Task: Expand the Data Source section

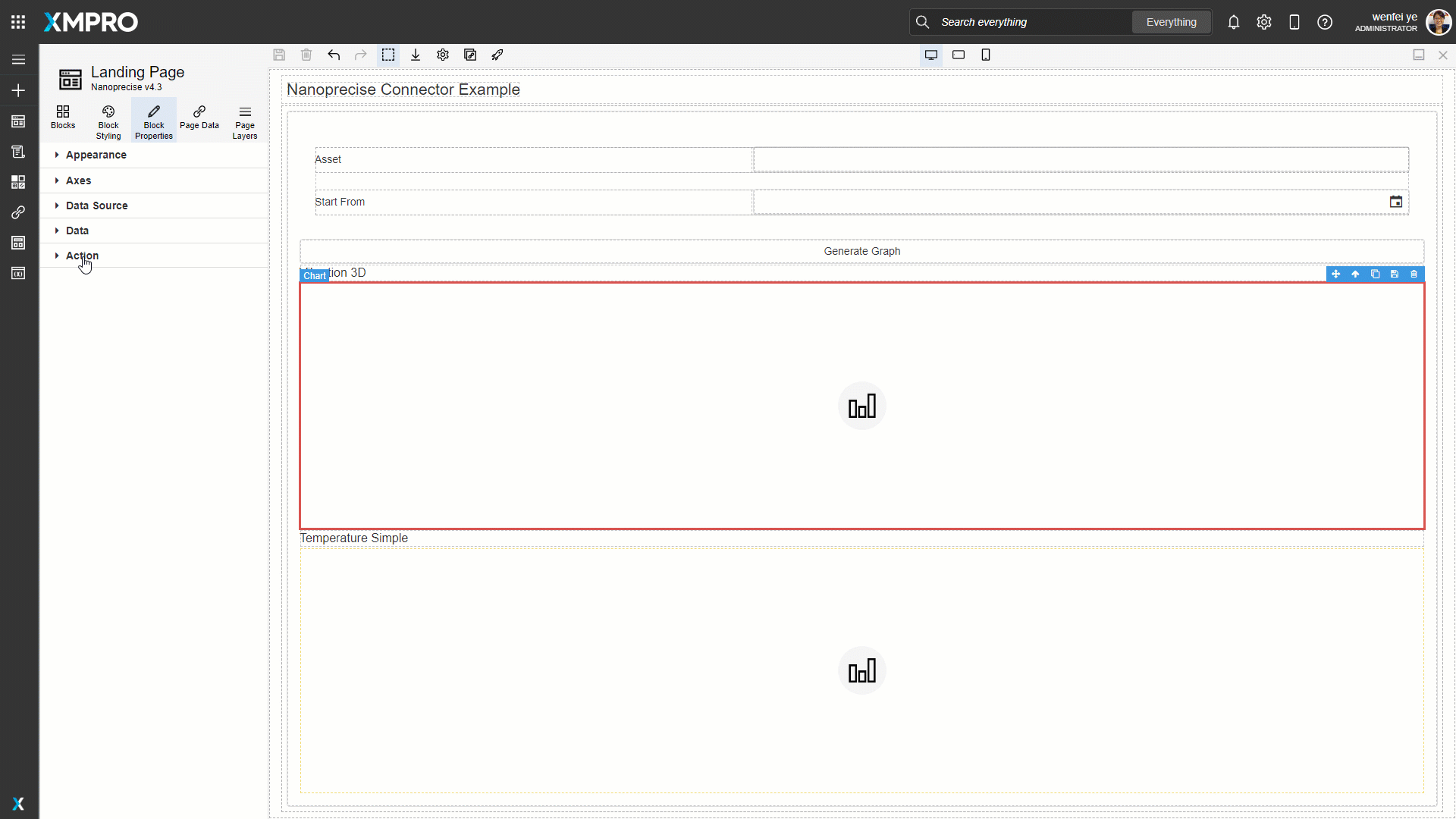Action: coord(96,206)
